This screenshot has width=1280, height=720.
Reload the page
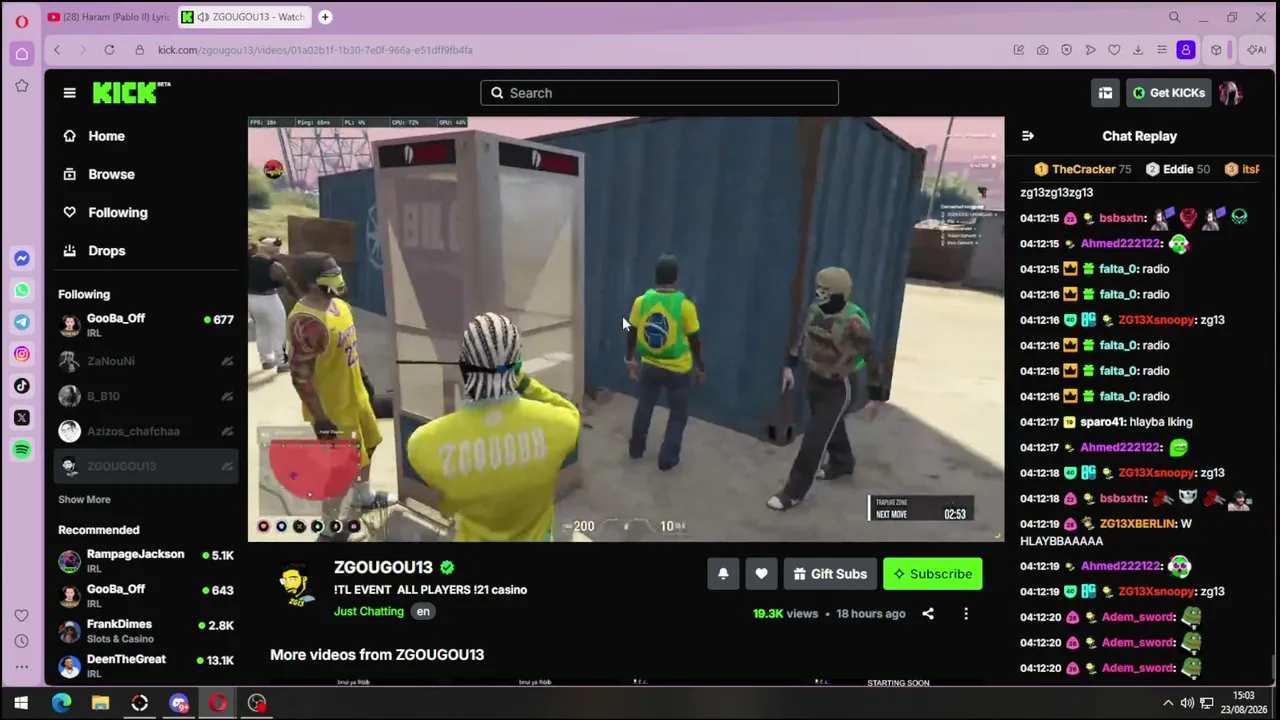click(109, 50)
